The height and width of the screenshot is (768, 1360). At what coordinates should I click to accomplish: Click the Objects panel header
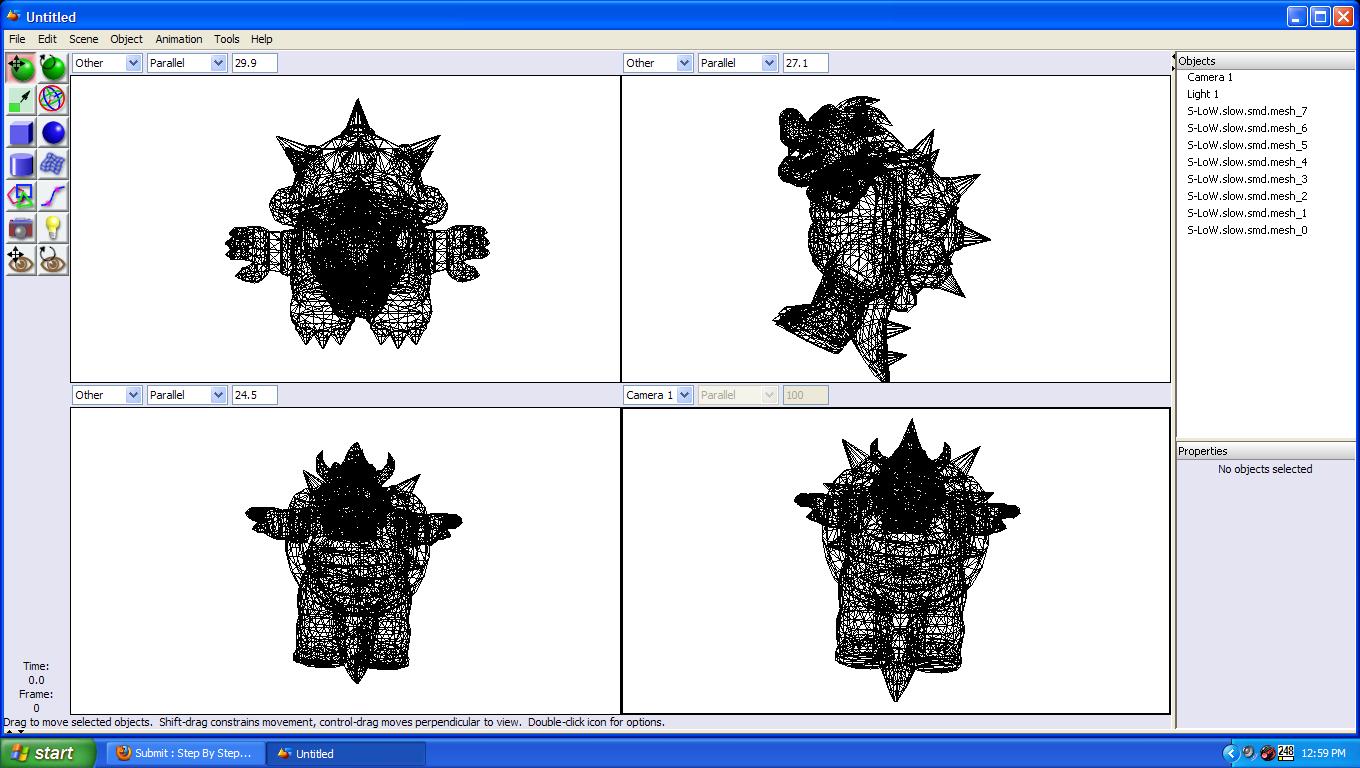click(x=1265, y=61)
